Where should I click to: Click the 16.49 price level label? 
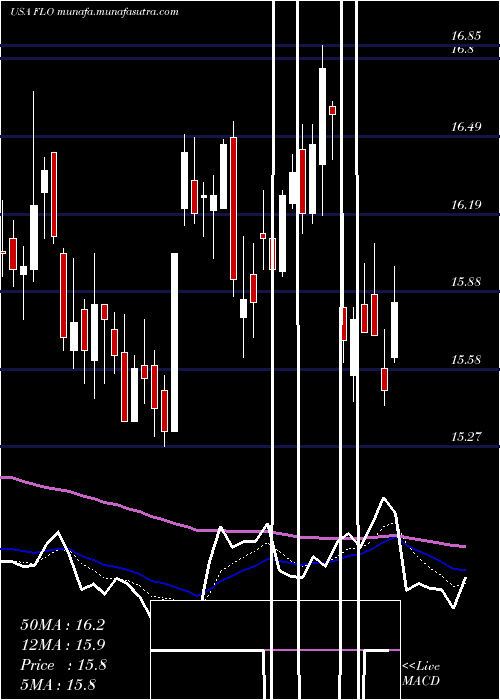tap(466, 127)
